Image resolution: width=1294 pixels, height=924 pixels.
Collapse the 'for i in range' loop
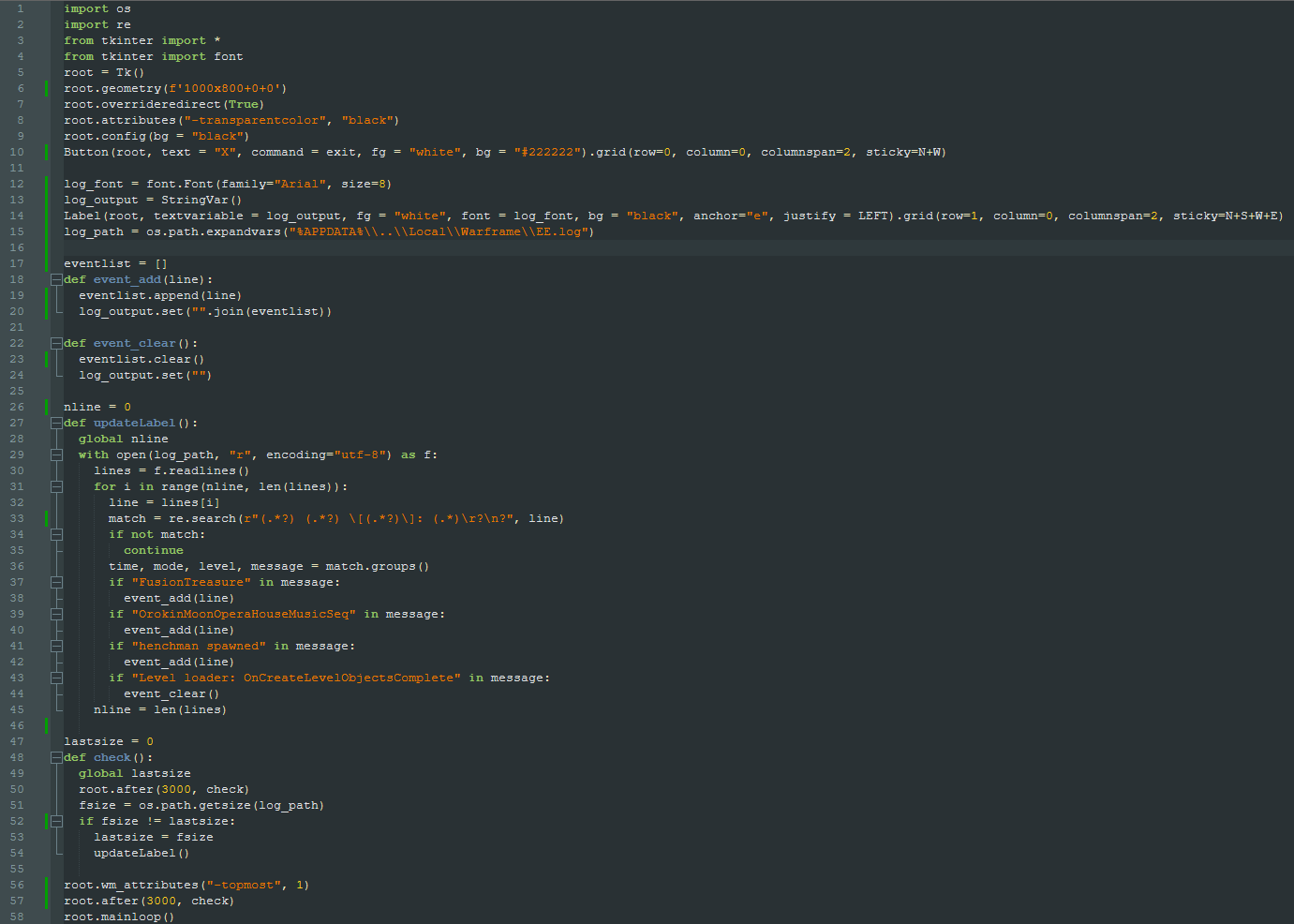(x=56, y=486)
